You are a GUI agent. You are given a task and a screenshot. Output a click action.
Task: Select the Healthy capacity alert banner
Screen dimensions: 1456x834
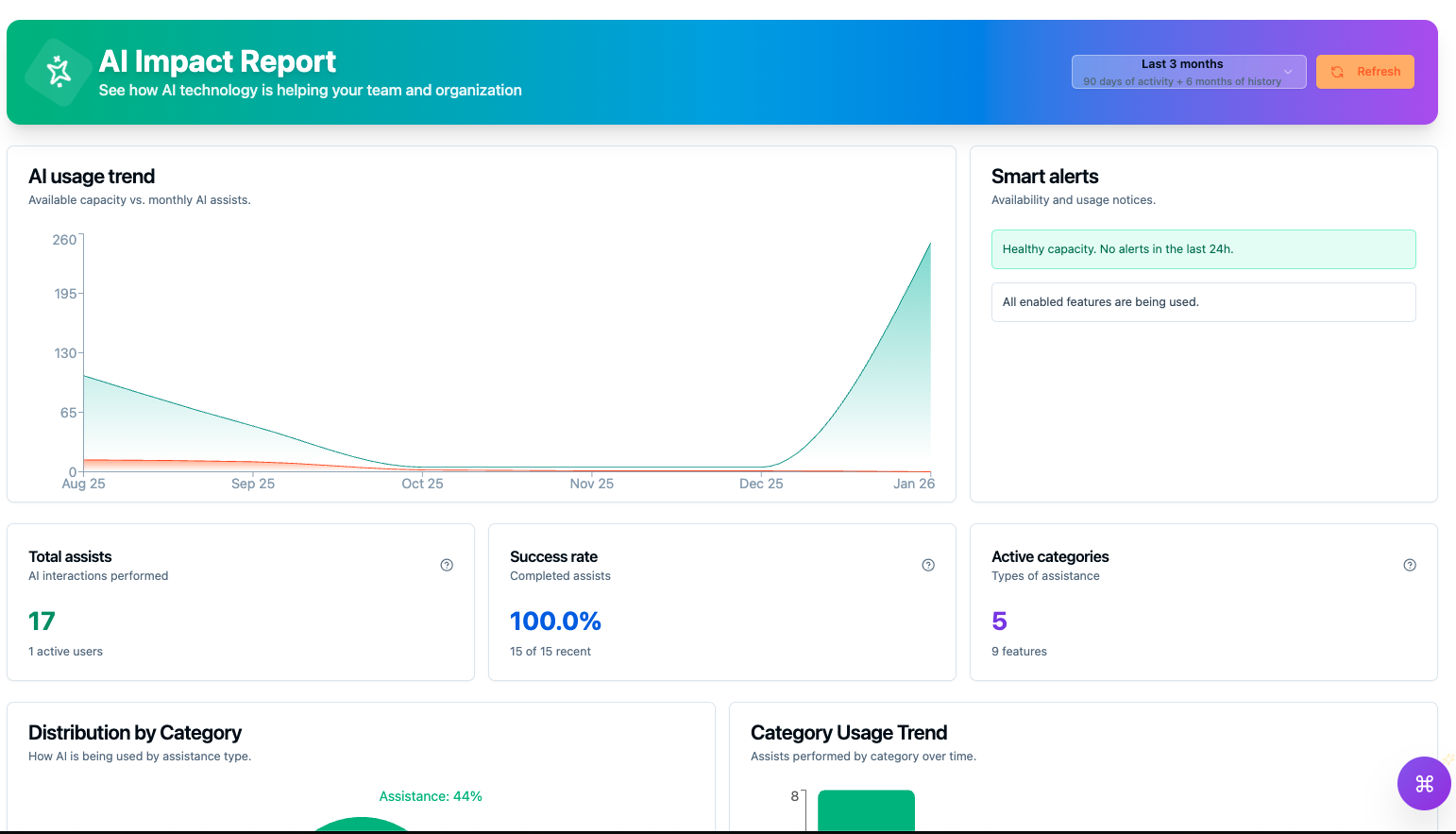1203,249
